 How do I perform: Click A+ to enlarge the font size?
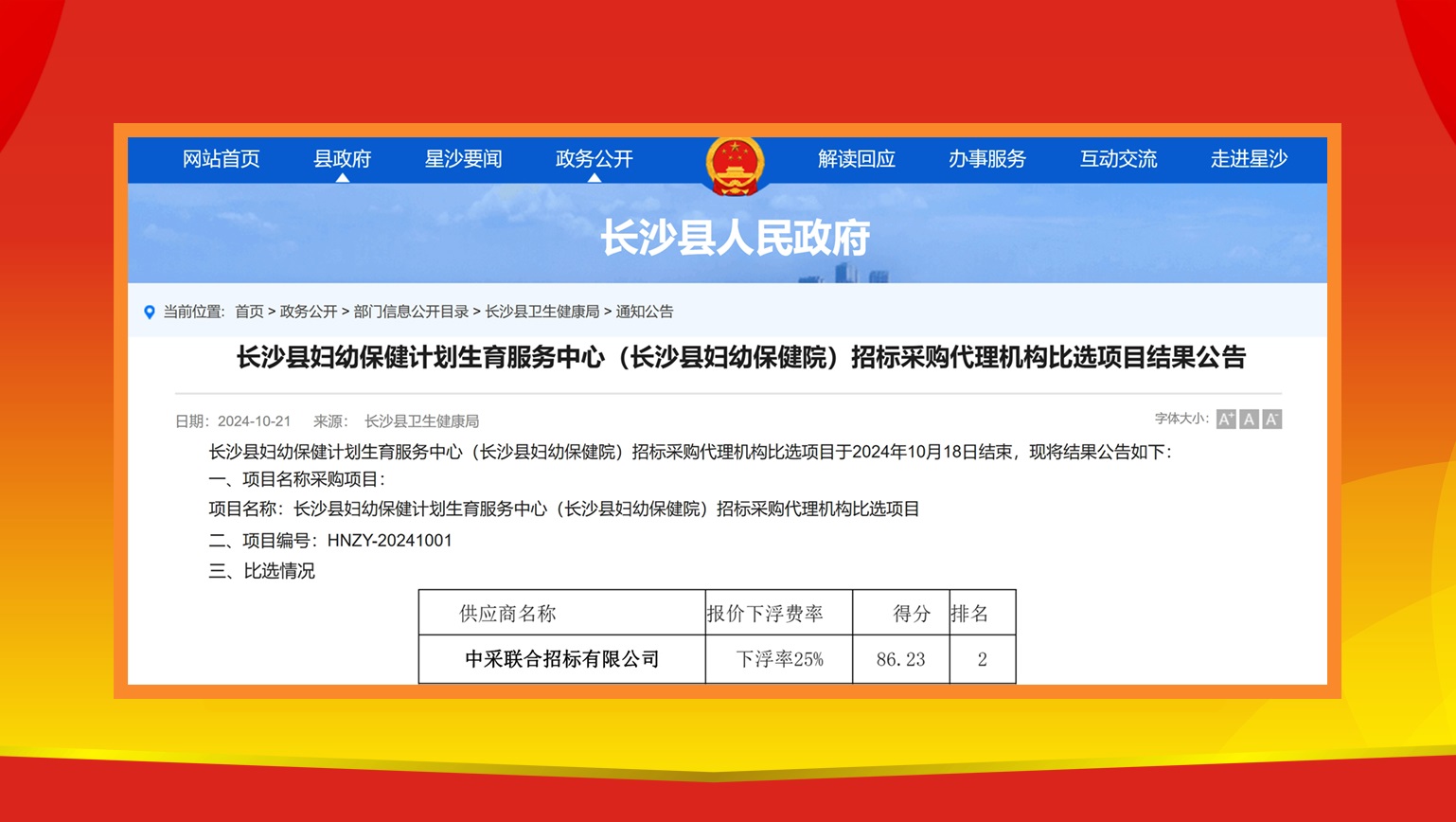click(1227, 418)
